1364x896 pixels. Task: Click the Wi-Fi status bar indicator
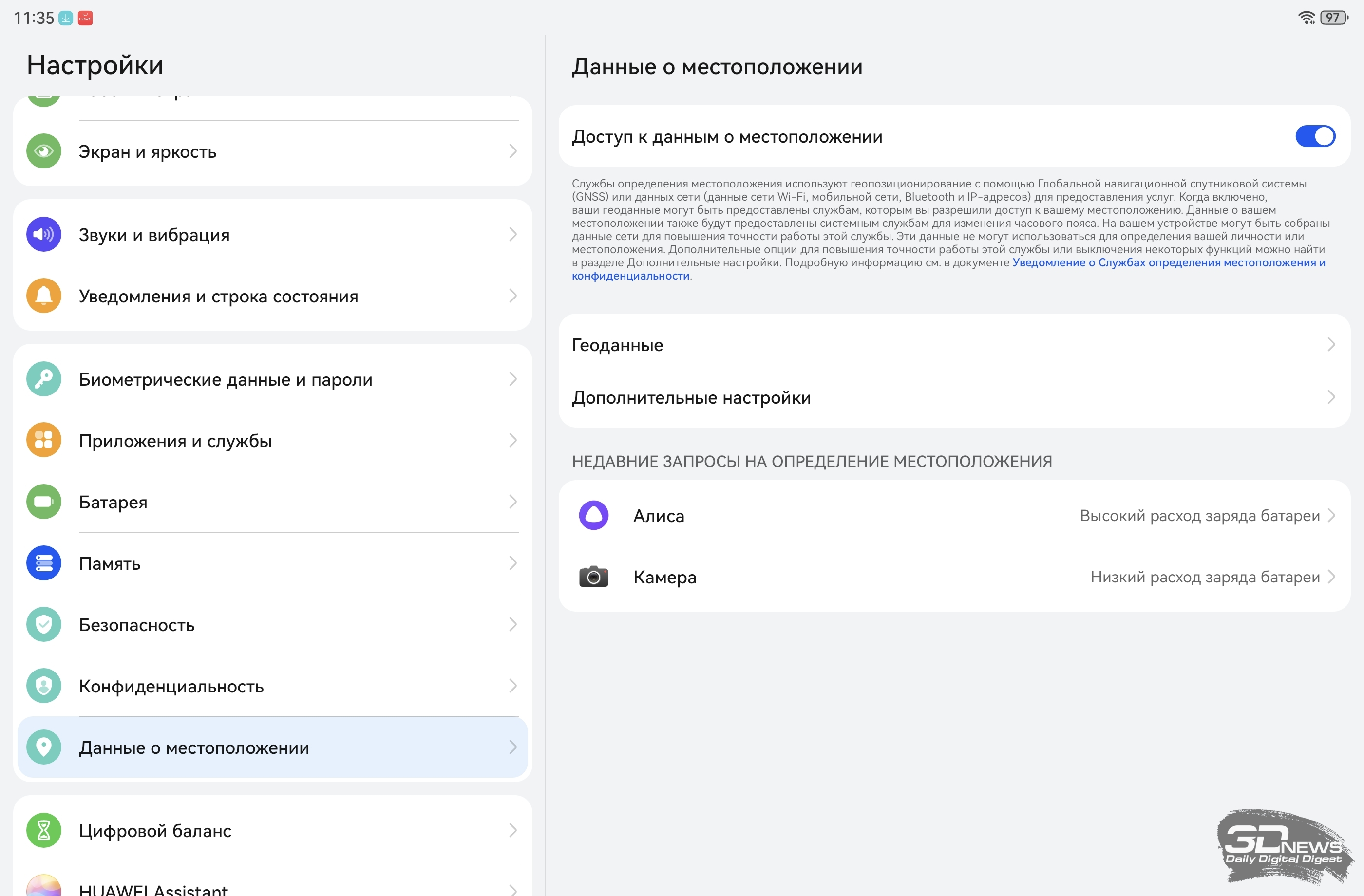coord(1306,18)
